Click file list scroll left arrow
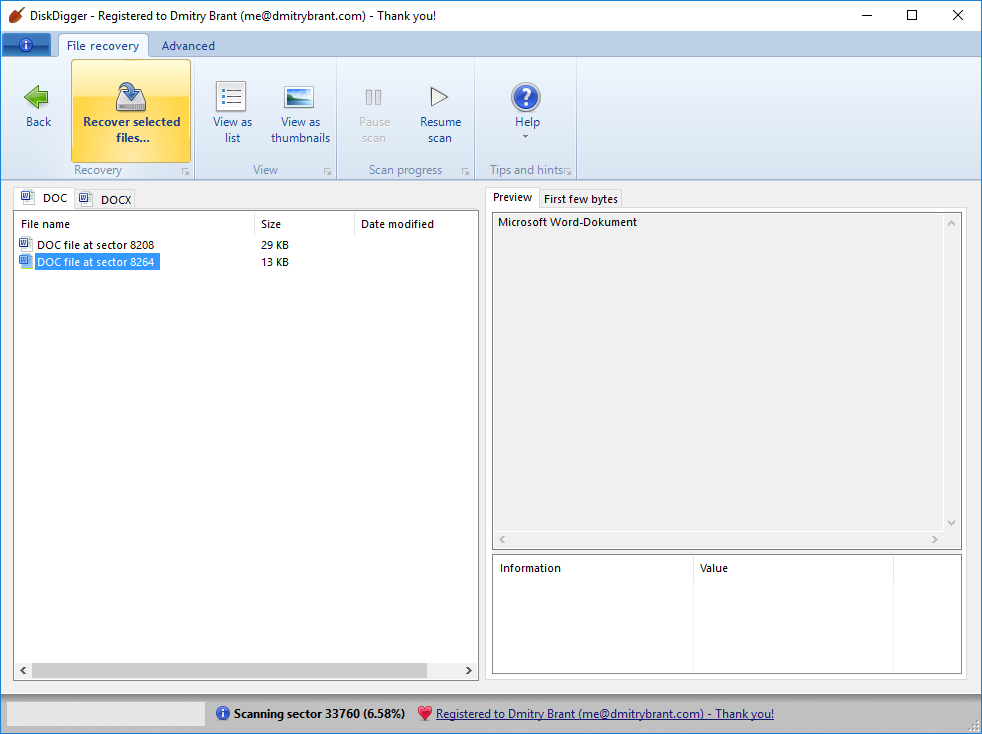Screen dimensions: 982x734 coord(23,670)
